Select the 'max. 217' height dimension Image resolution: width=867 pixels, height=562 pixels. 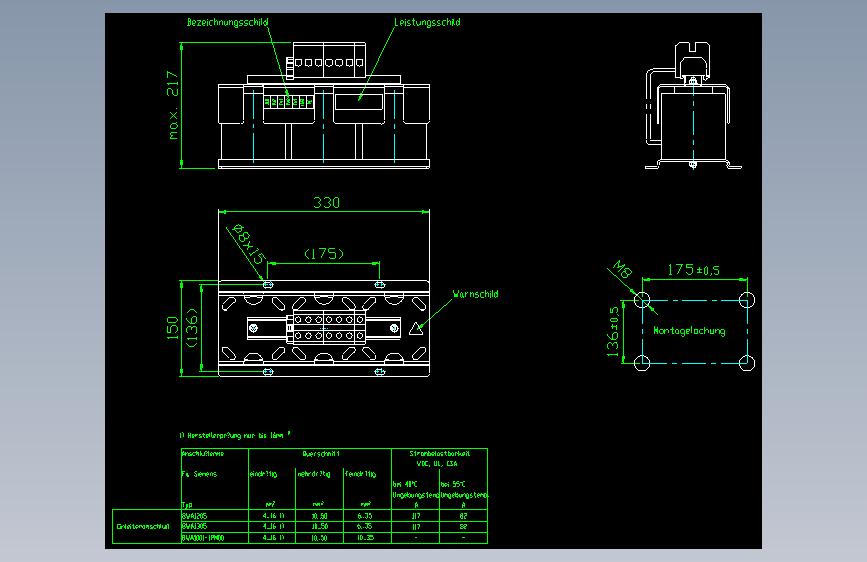(x=173, y=105)
